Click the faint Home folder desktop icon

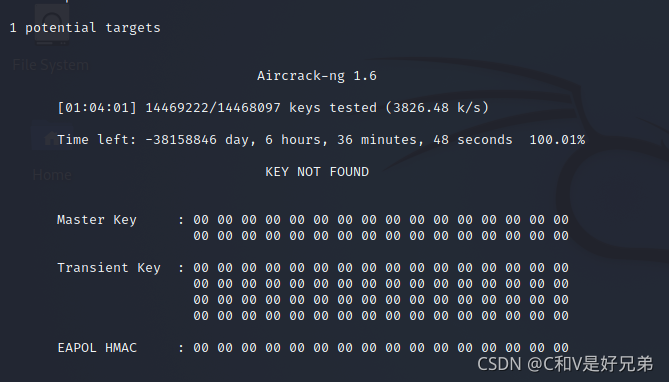pos(51,137)
